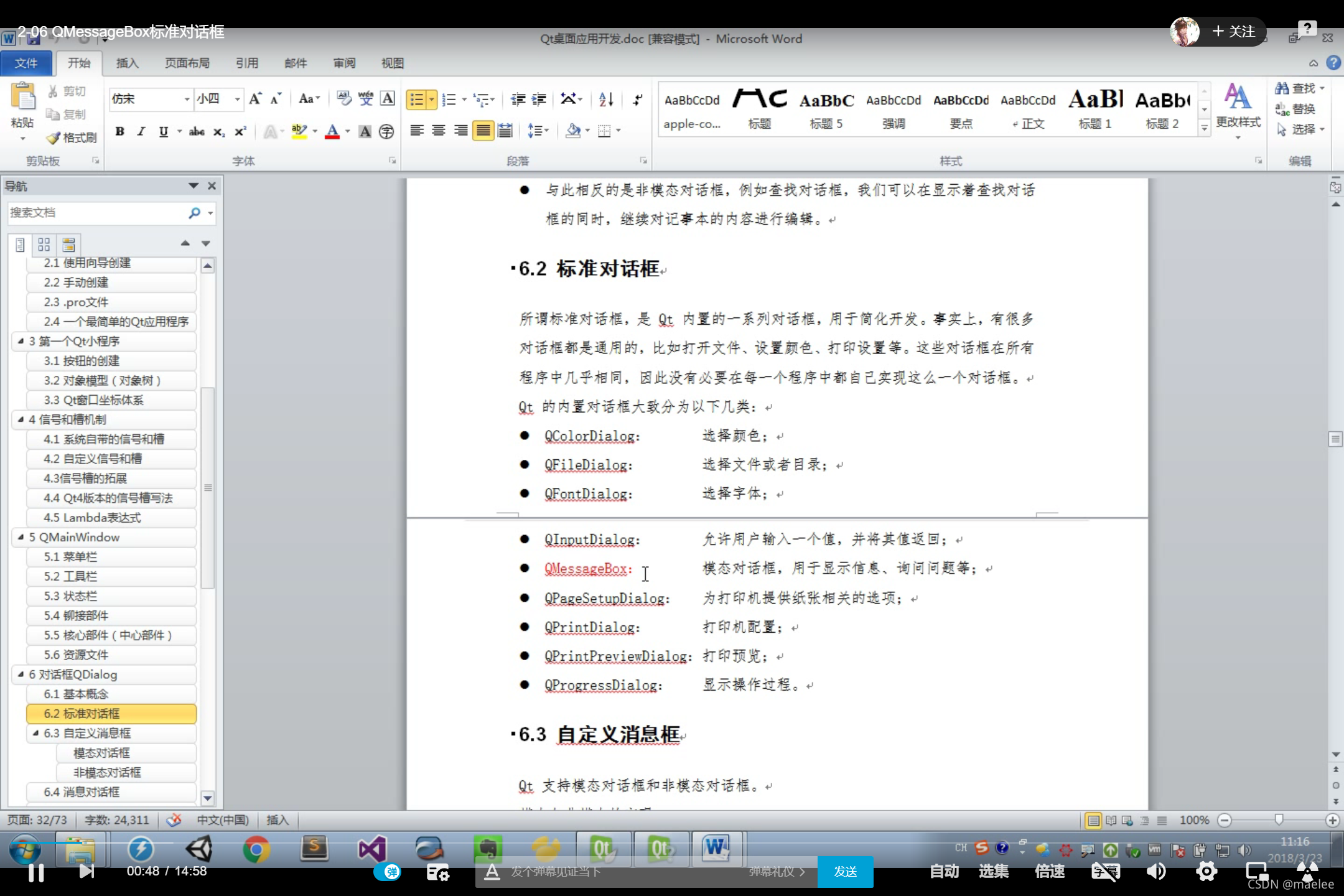Click the Decrease Indent icon
Viewport: 1344px width, 896px height.
[x=518, y=100]
